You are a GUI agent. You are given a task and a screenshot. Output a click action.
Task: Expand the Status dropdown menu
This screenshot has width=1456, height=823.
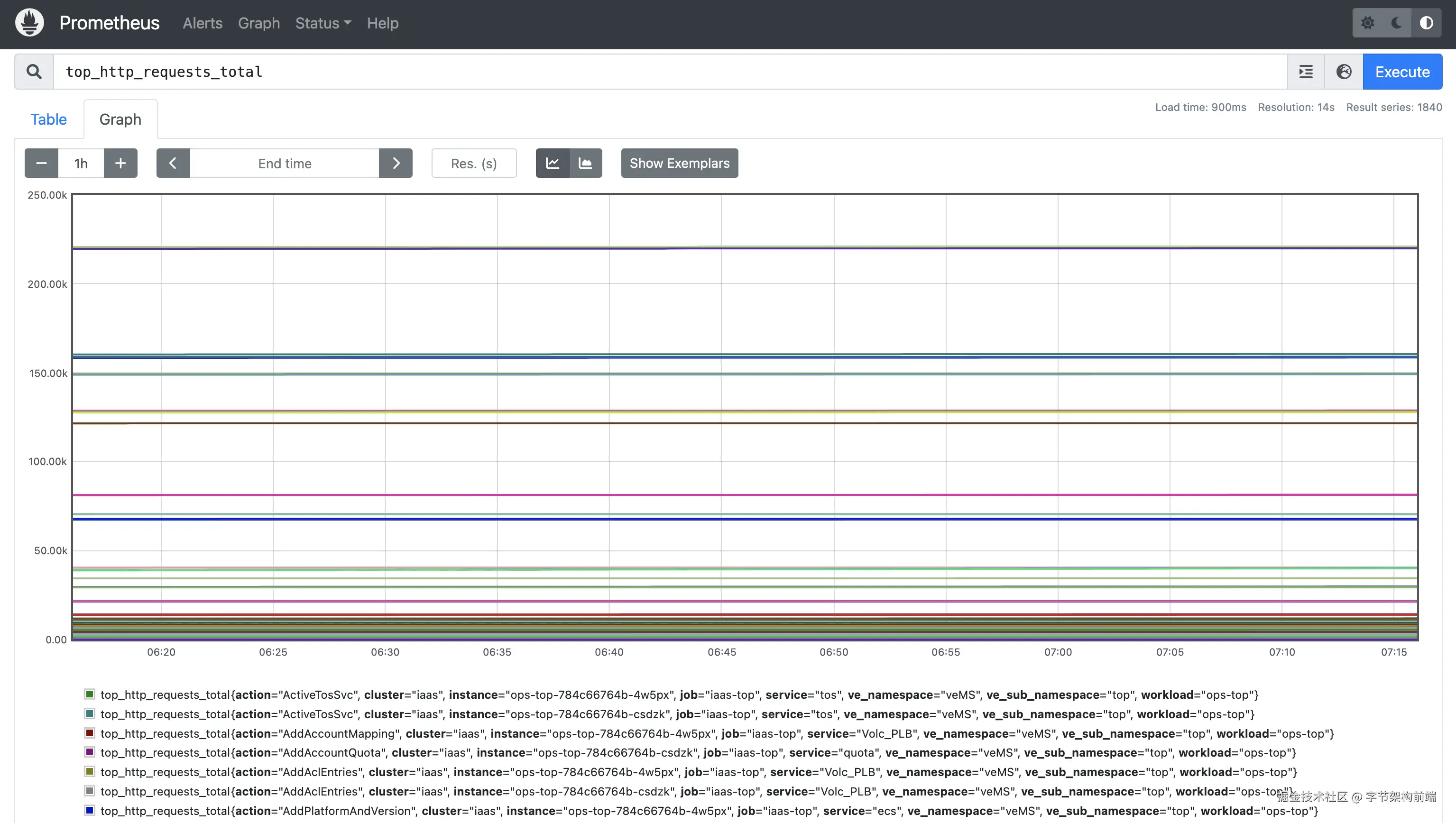tap(323, 23)
